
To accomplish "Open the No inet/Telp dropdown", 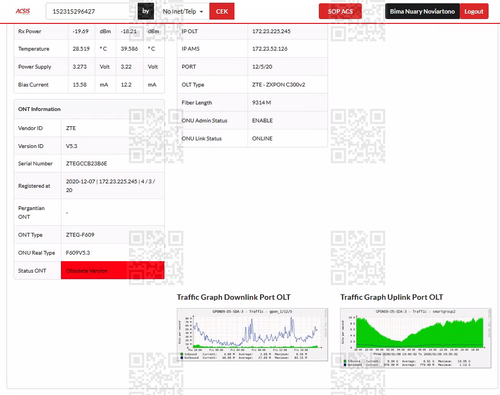I will coord(182,11).
